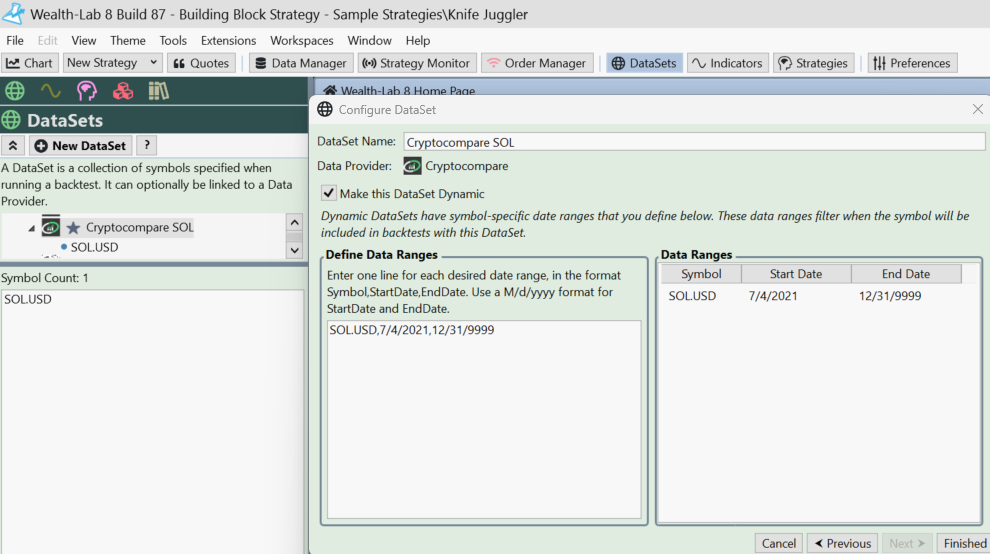This screenshot has width=990, height=554.
Task: Open the books library icon panel
Action: [158, 91]
